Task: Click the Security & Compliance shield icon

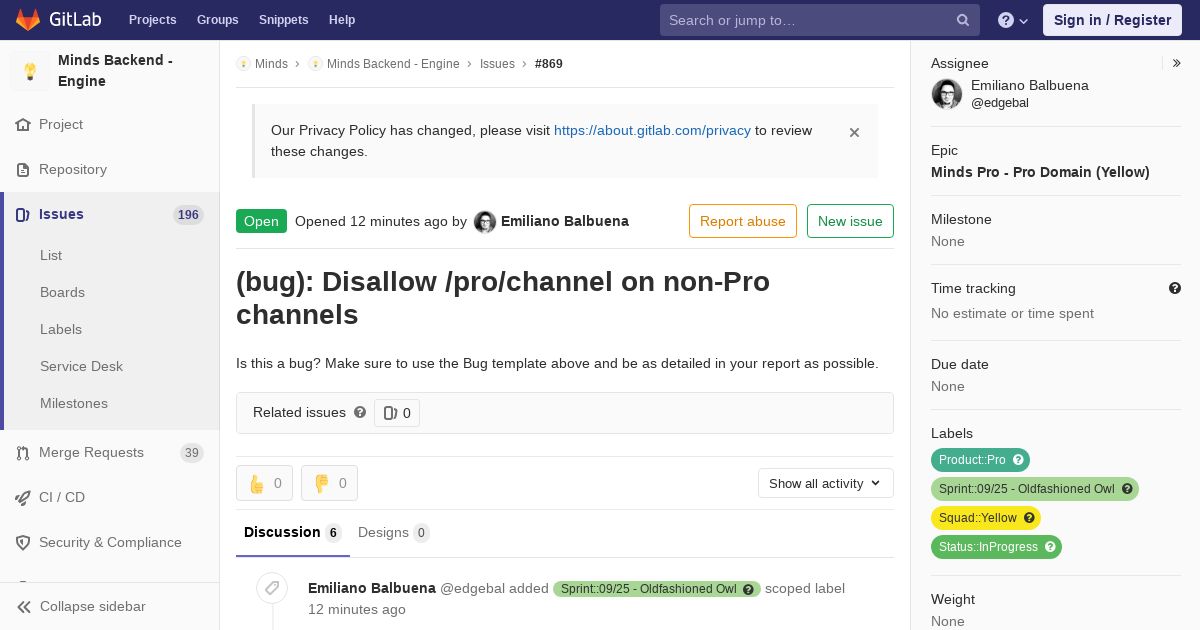Action: click(23, 543)
